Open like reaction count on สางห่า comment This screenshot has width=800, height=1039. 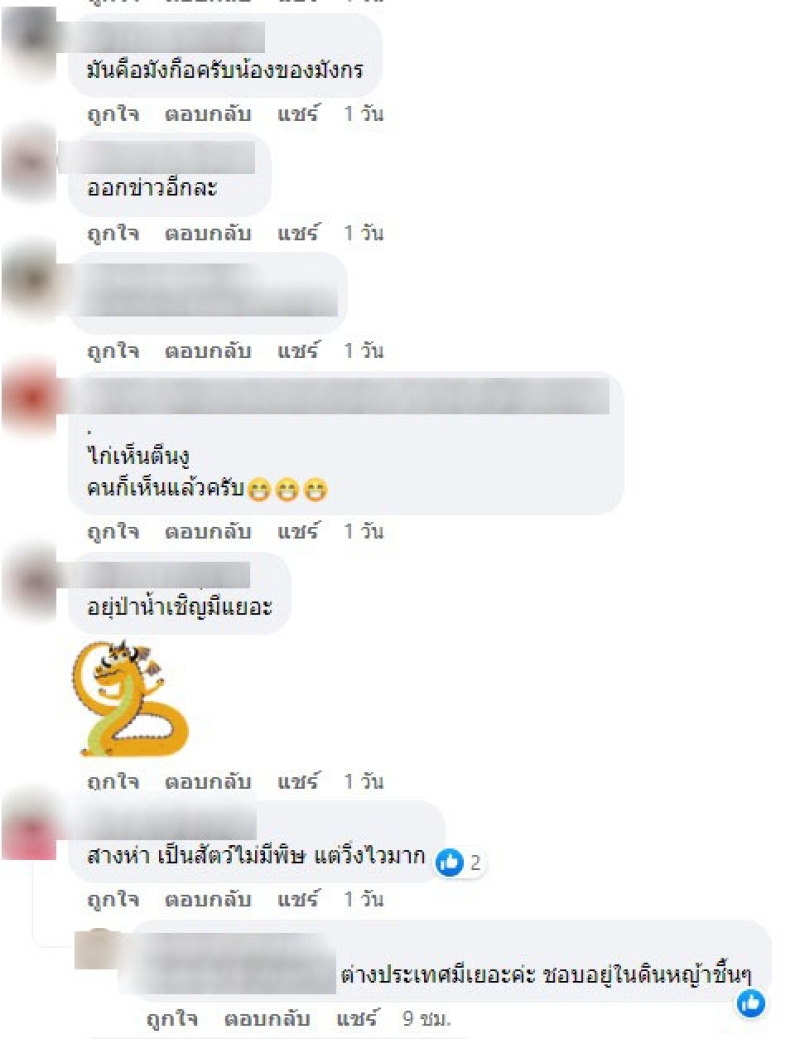tap(460, 862)
